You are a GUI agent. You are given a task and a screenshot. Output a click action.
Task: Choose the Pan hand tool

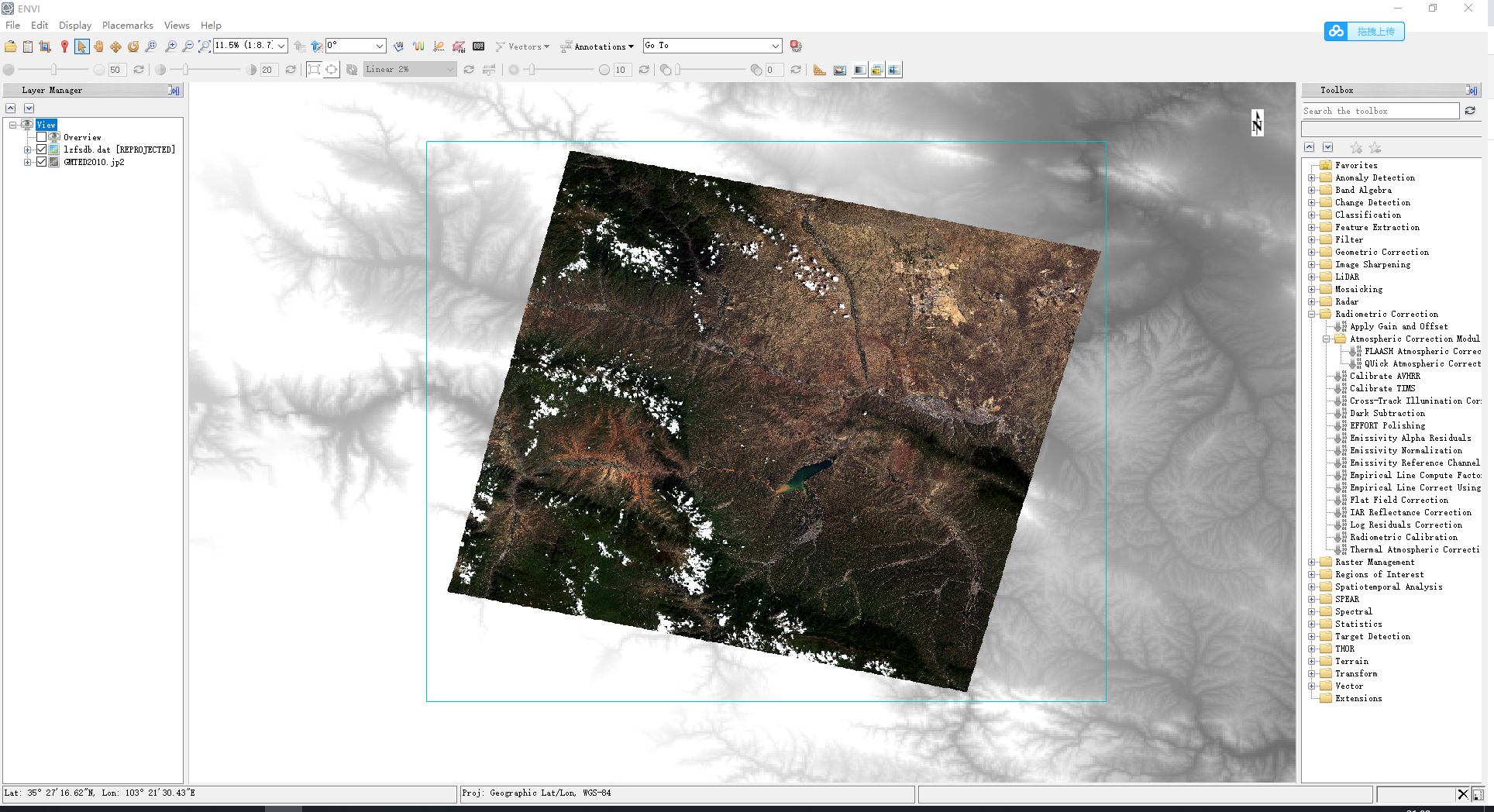click(x=98, y=46)
